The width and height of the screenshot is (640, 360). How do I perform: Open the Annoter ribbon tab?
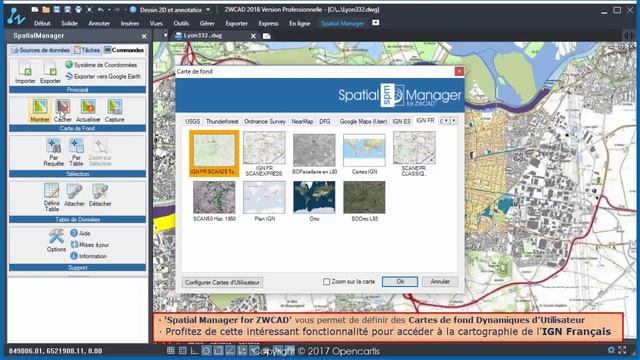99,24
